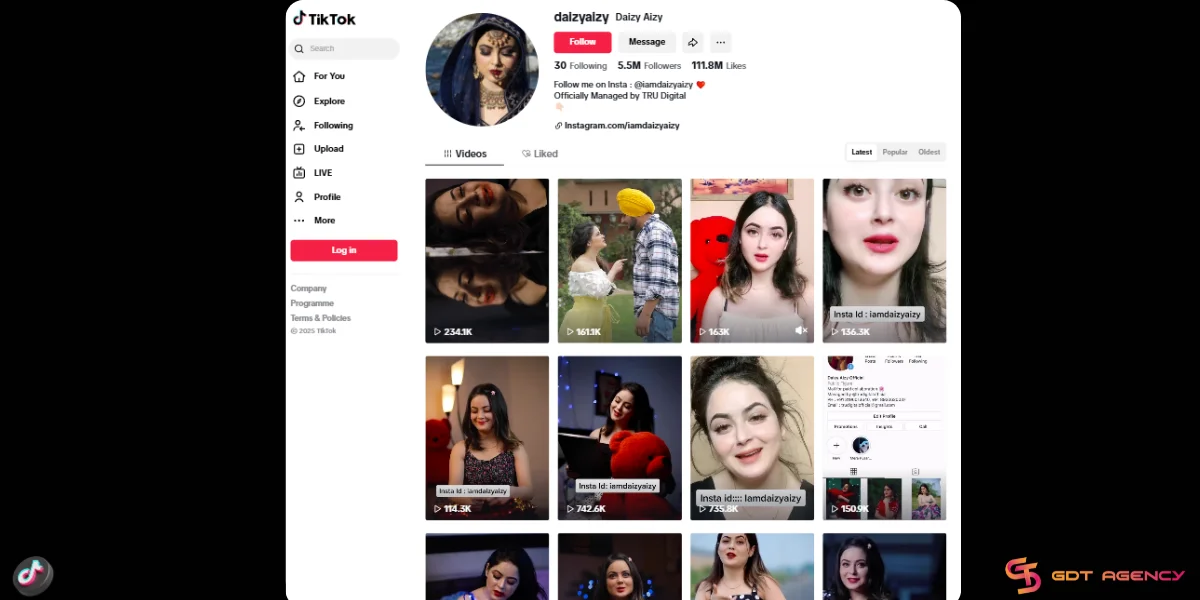Viewport: 1200px width, 600px height.
Task: Open the three-dot options beside share
Action: click(x=720, y=42)
